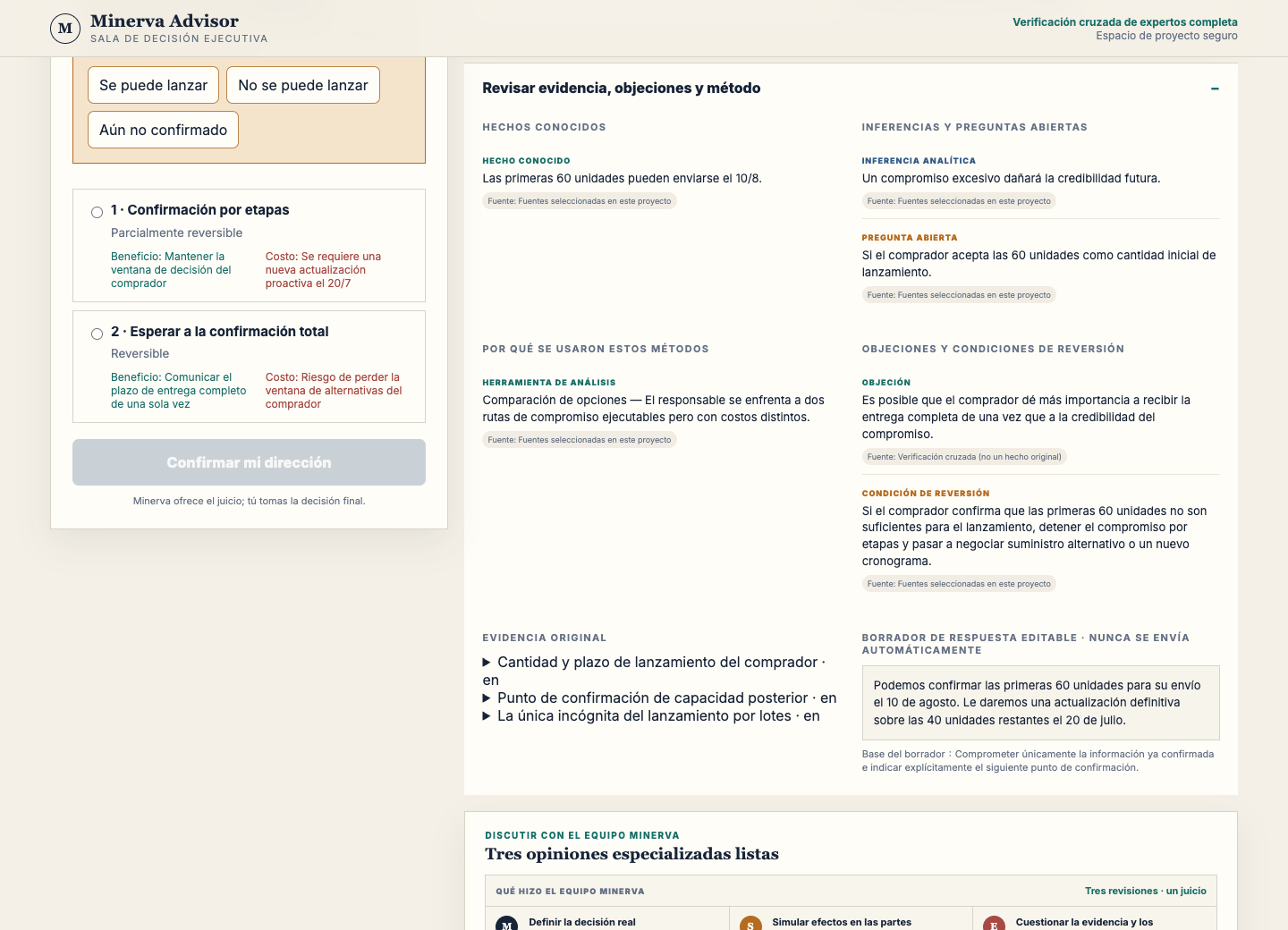Click into the editable draft response text box
Screen dimensions: 1288x930
click(x=1040, y=703)
